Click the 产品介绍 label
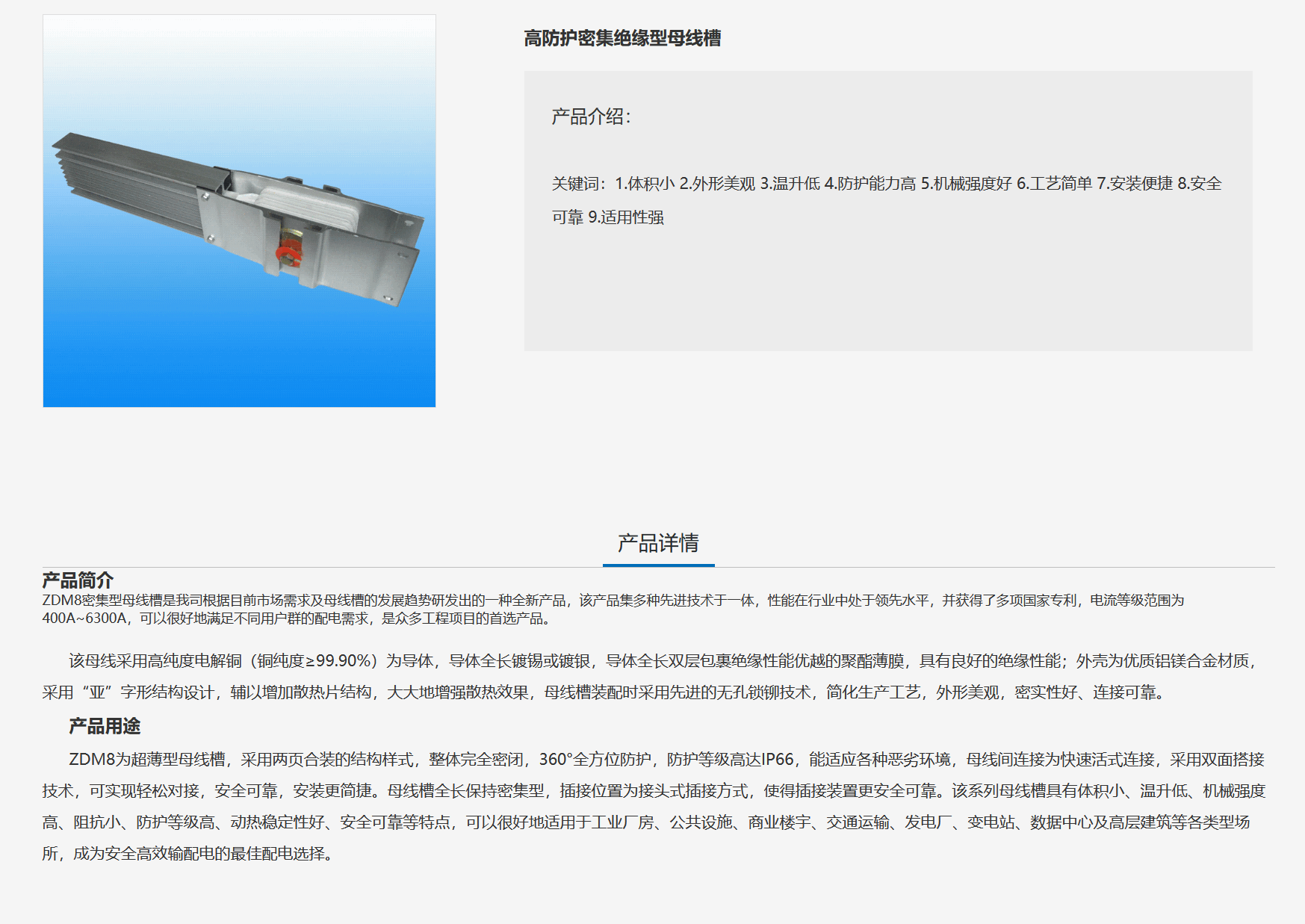This screenshot has width=1305, height=924. point(591,117)
